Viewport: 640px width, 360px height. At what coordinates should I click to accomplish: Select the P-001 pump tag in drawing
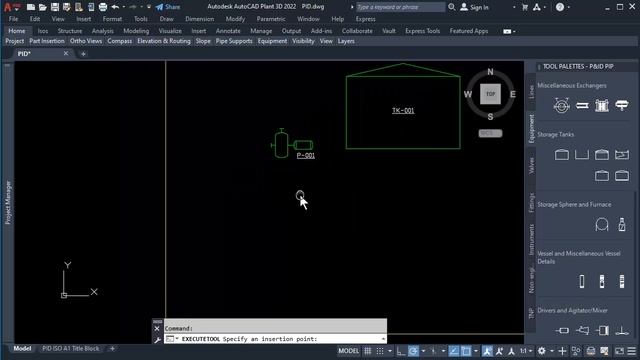(x=306, y=156)
